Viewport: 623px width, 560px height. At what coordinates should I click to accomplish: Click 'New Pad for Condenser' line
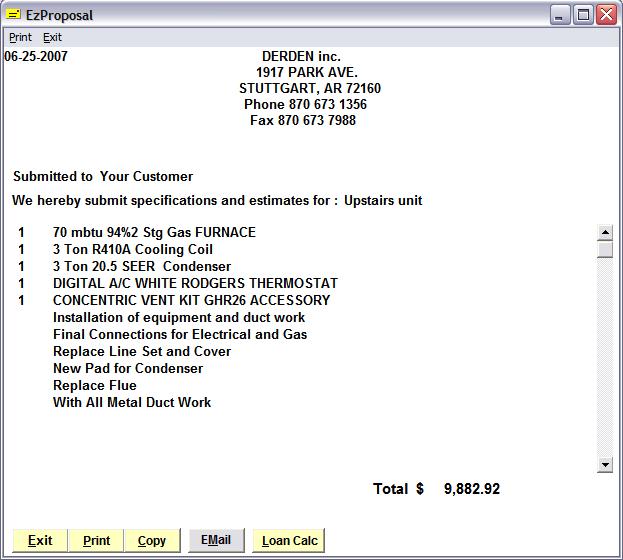[128, 369]
